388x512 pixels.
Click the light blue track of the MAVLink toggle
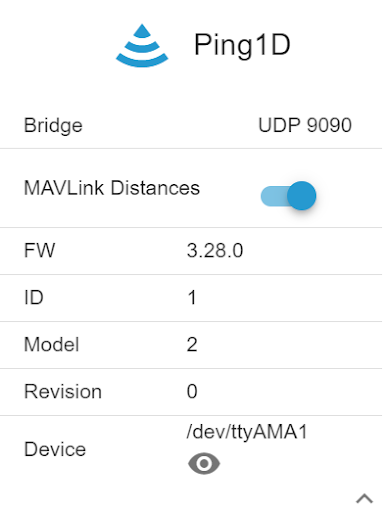274,196
